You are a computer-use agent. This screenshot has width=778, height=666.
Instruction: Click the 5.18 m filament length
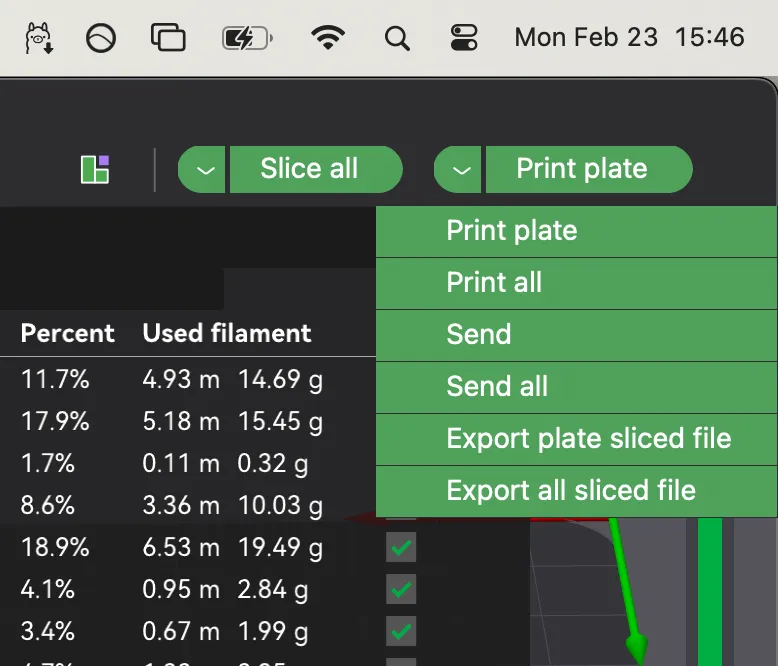pos(181,421)
